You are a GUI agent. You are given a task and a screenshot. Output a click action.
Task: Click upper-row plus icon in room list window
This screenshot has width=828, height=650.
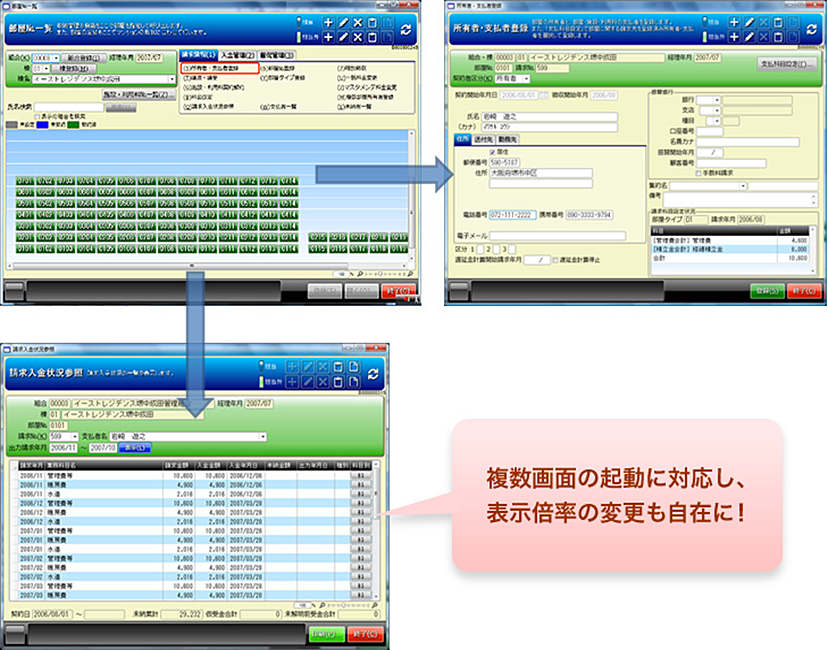pyautogui.click(x=328, y=23)
